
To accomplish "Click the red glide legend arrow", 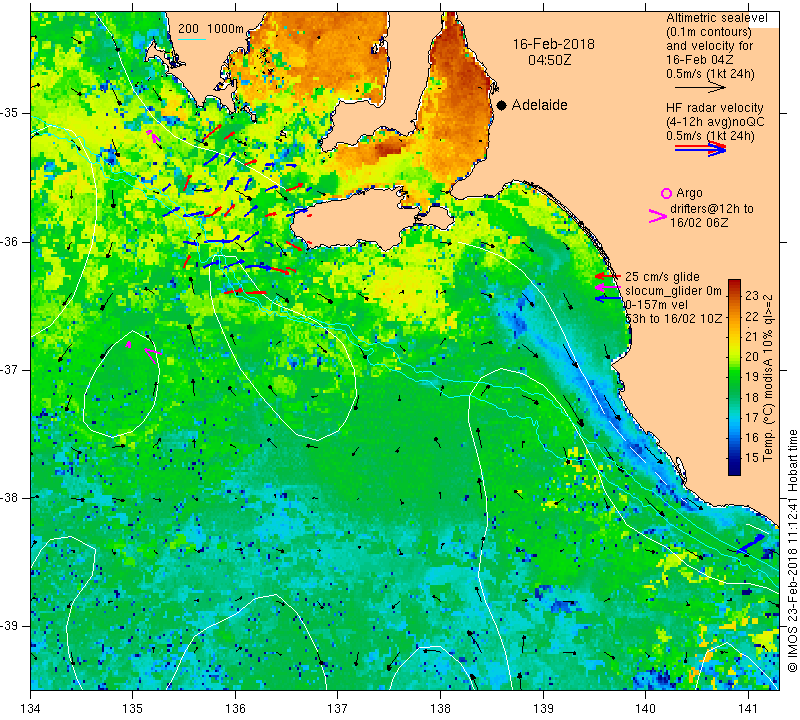I will click(x=608, y=276).
